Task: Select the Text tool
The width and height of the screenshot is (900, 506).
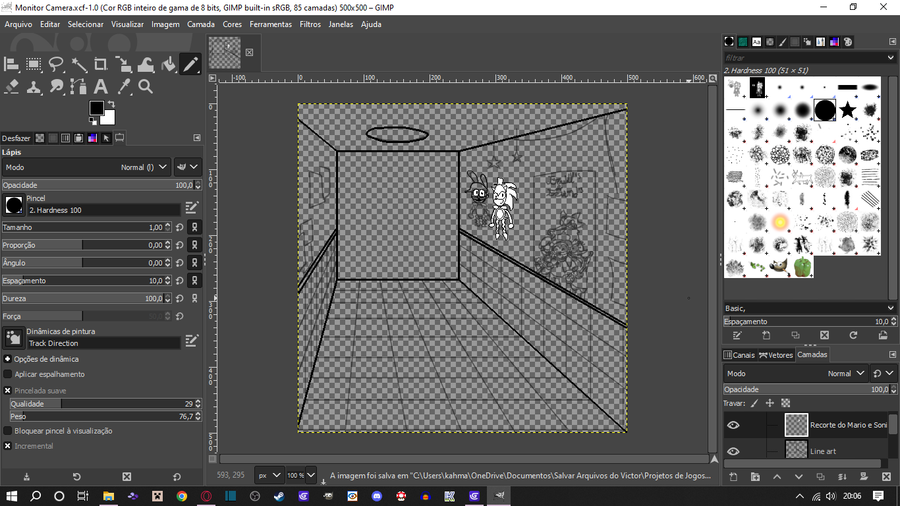Action: pos(101,87)
